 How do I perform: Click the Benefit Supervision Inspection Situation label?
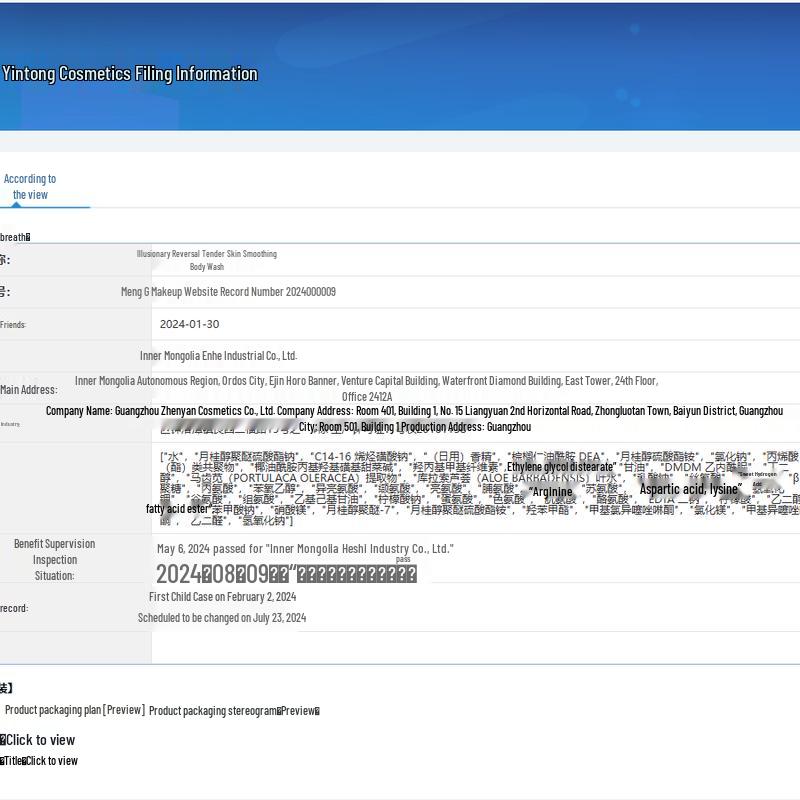pos(54,559)
